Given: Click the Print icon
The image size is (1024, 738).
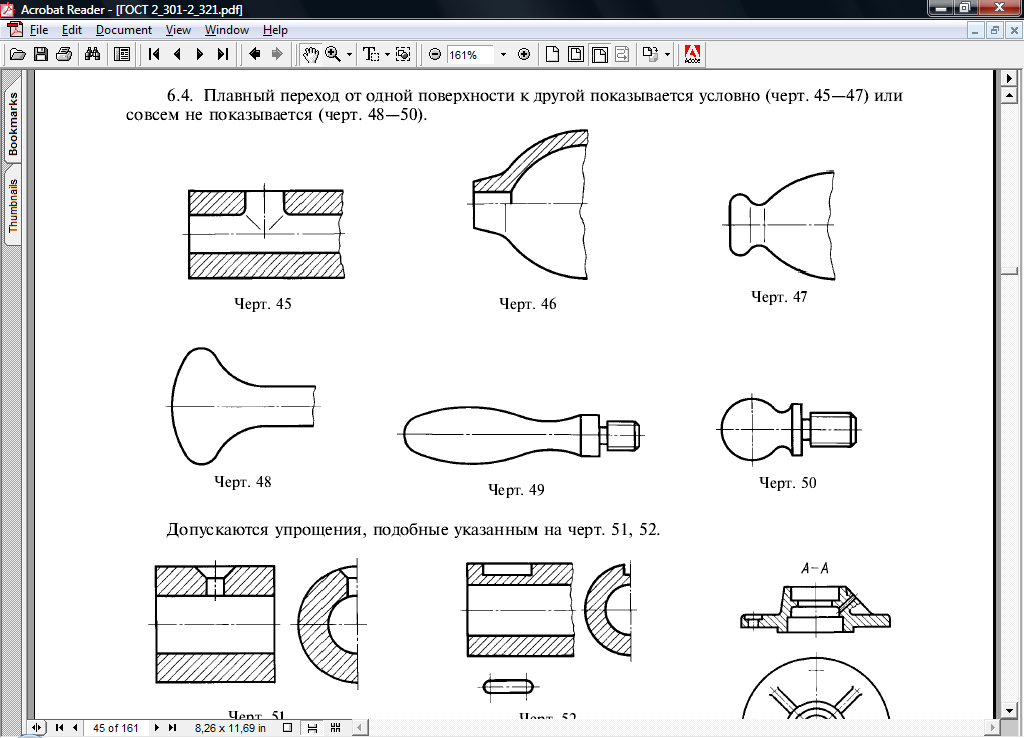Looking at the screenshot, I should 64,54.
